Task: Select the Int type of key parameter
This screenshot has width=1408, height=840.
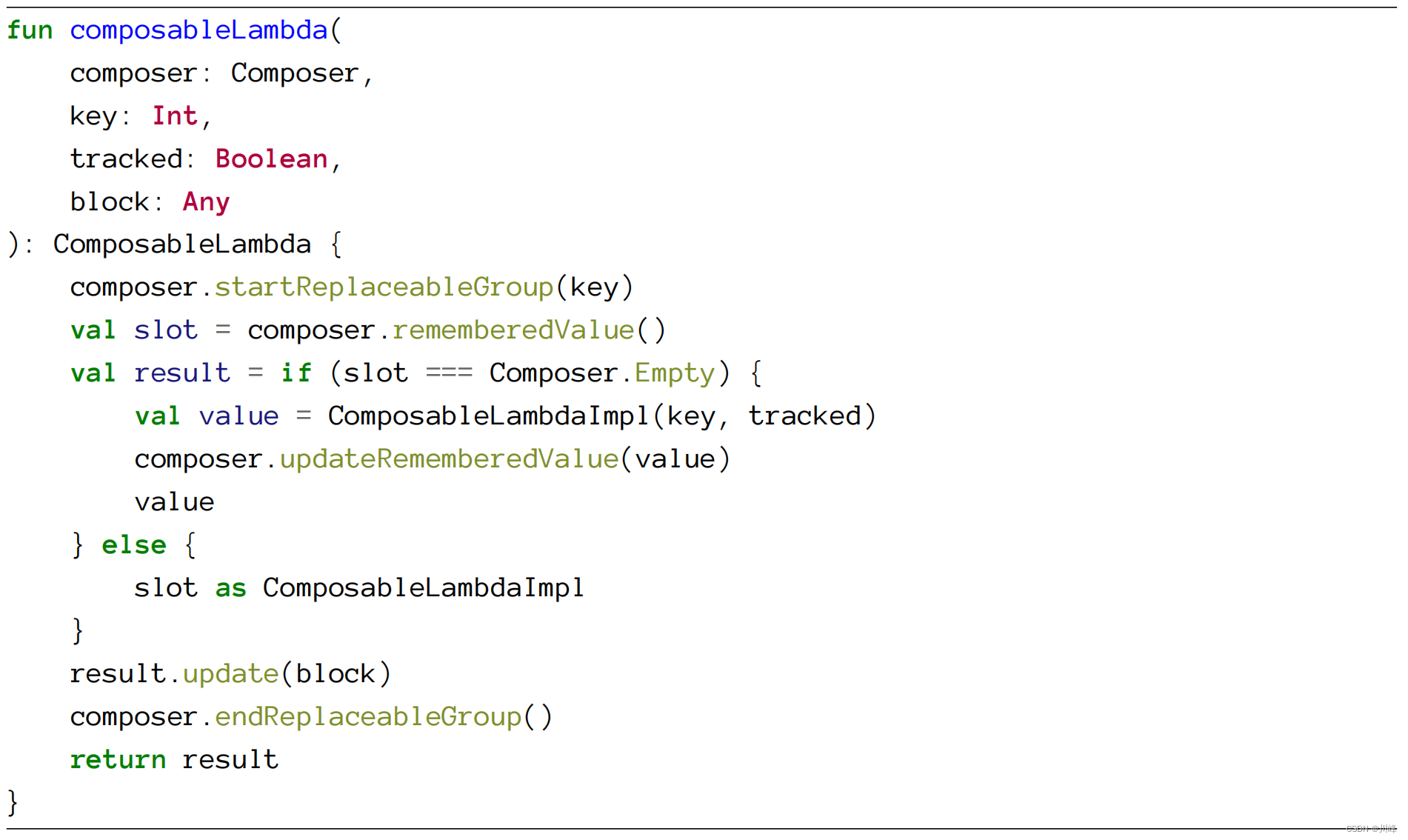Action: click(x=175, y=116)
